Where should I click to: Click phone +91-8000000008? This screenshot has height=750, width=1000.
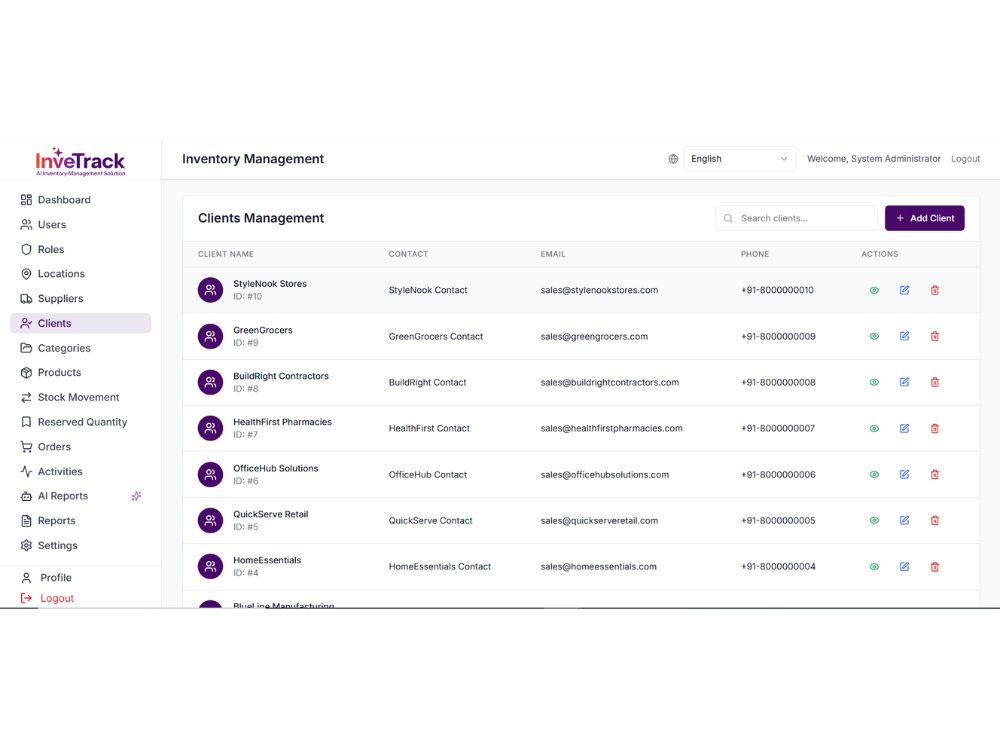coord(778,382)
